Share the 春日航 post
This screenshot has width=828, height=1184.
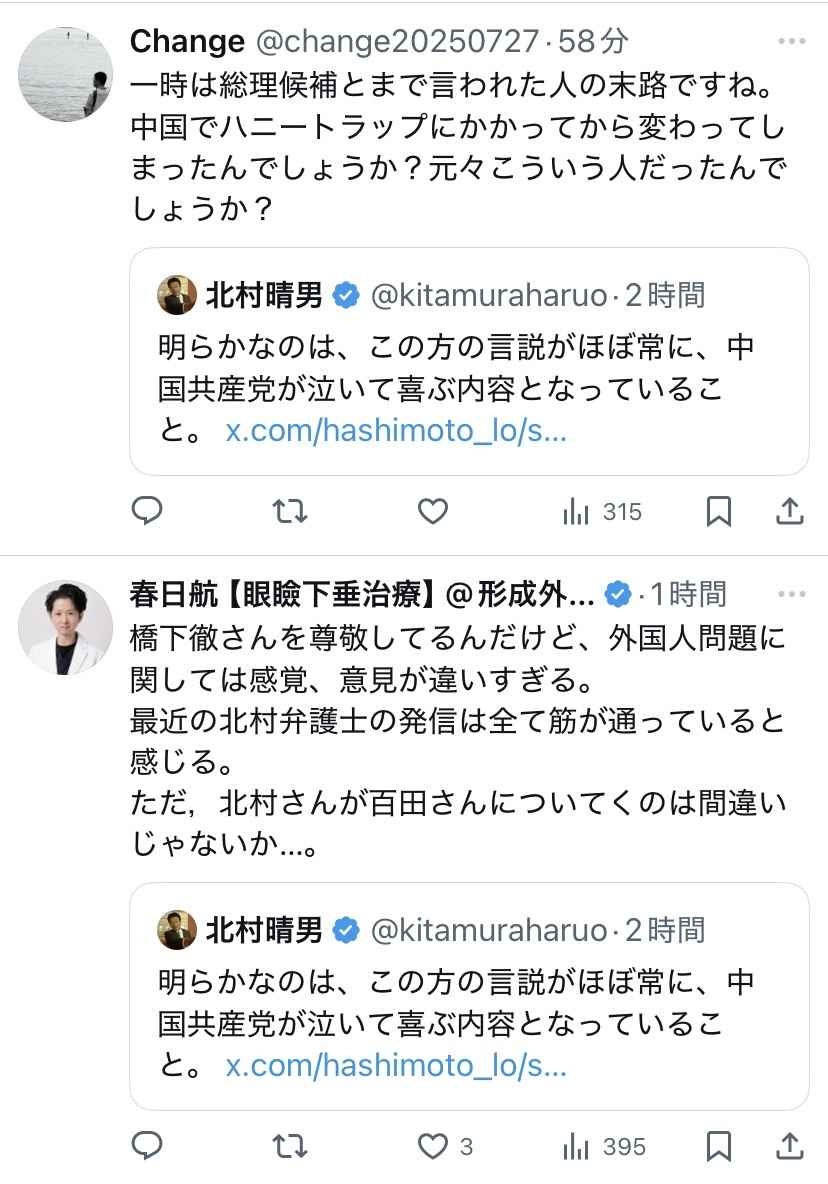(x=790, y=1146)
